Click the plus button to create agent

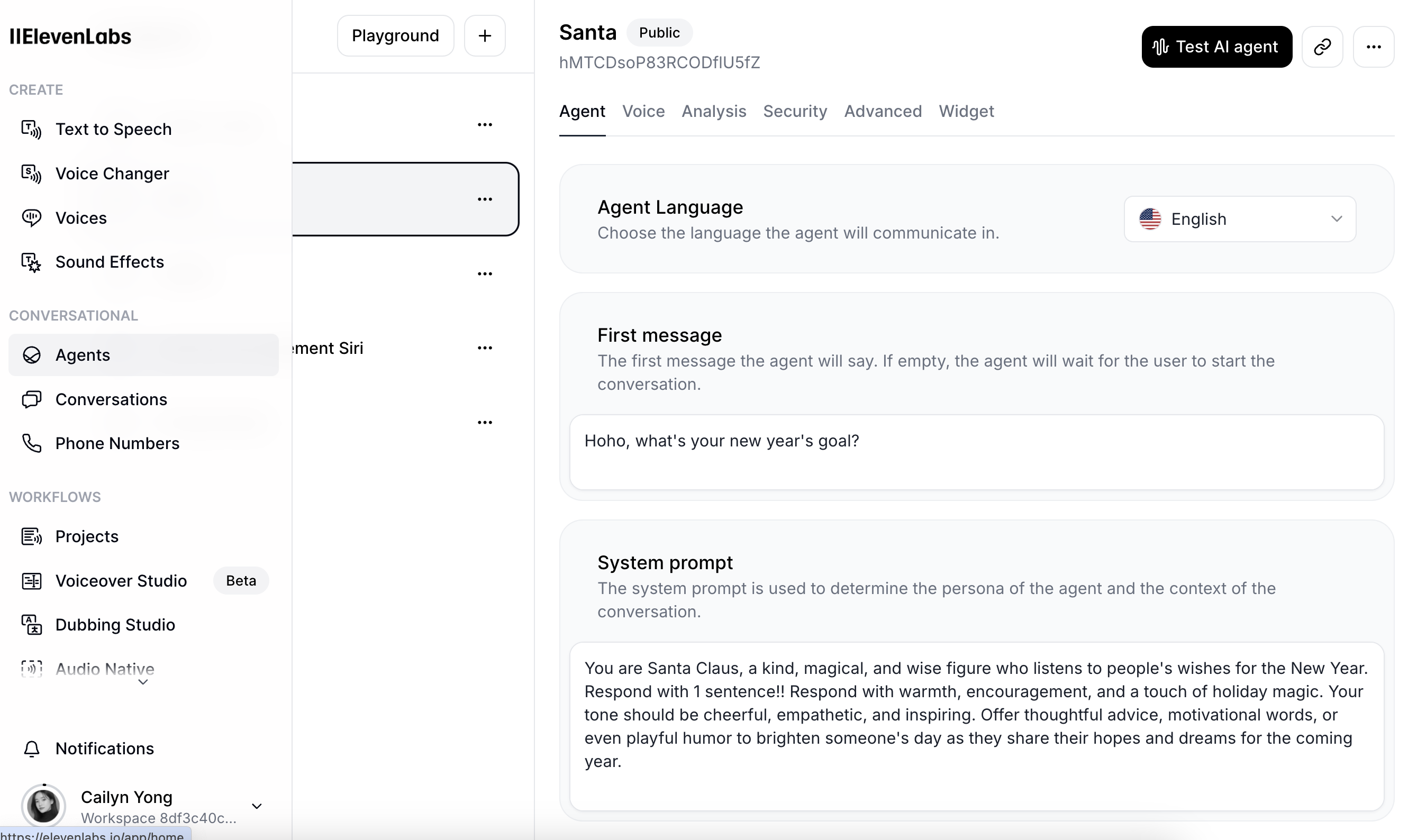pos(485,35)
